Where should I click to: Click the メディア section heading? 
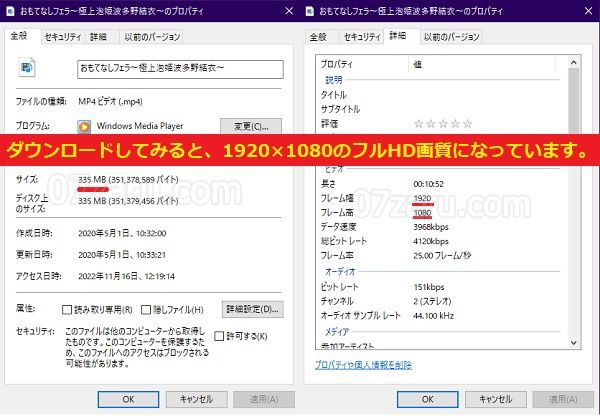click(337, 331)
